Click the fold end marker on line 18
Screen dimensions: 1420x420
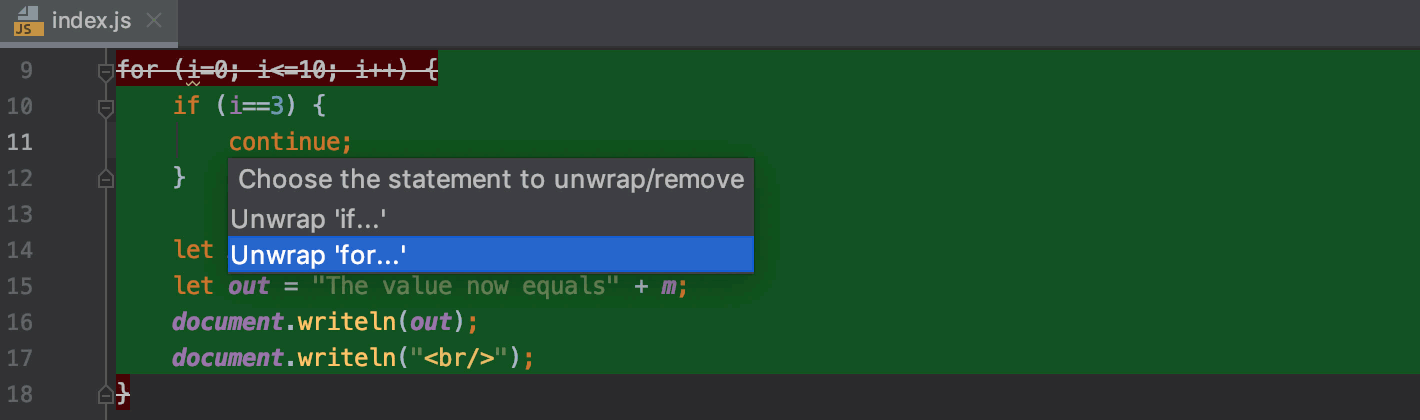[x=104, y=394]
